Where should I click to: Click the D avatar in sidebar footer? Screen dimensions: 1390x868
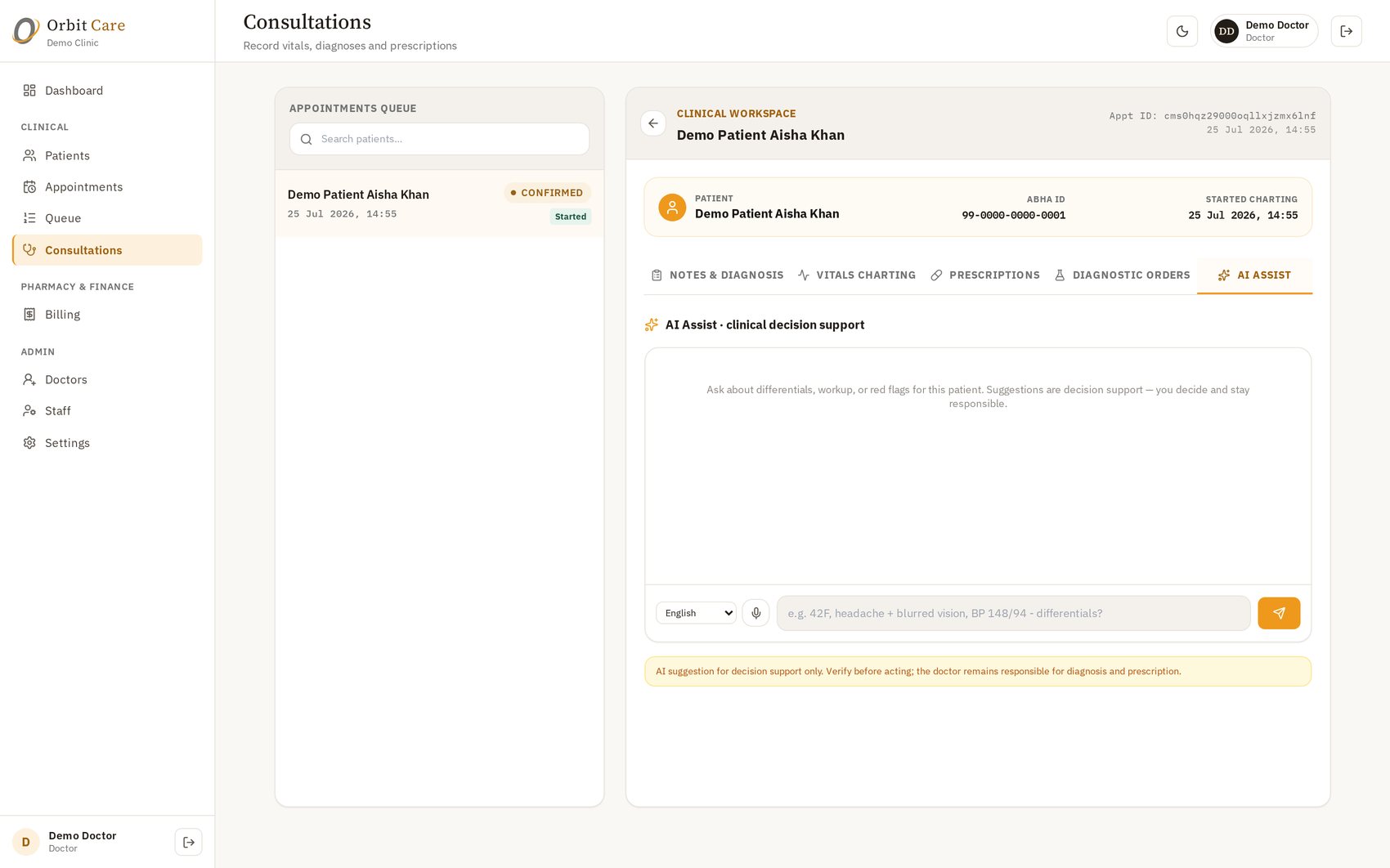(x=26, y=842)
